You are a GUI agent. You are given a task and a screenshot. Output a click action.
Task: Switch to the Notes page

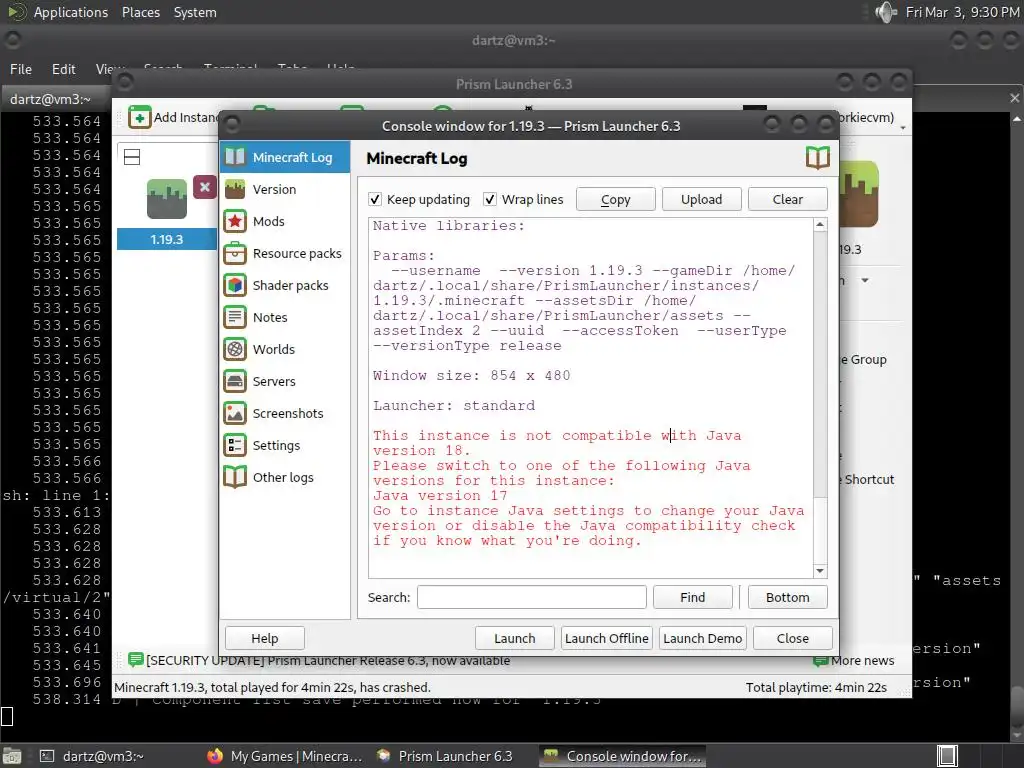tap(285, 317)
